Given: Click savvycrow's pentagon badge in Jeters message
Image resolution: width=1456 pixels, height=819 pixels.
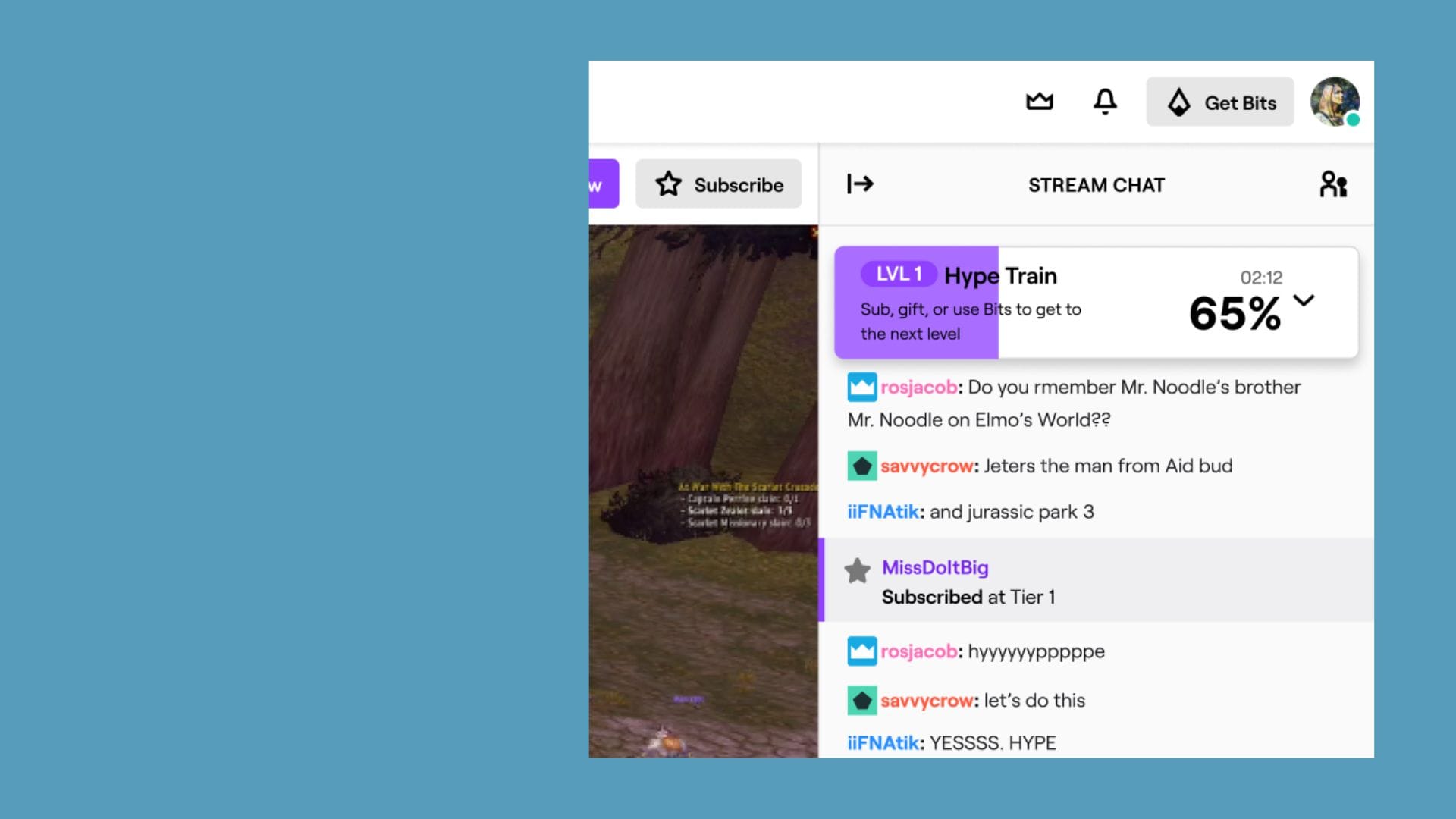Looking at the screenshot, I should click(861, 466).
